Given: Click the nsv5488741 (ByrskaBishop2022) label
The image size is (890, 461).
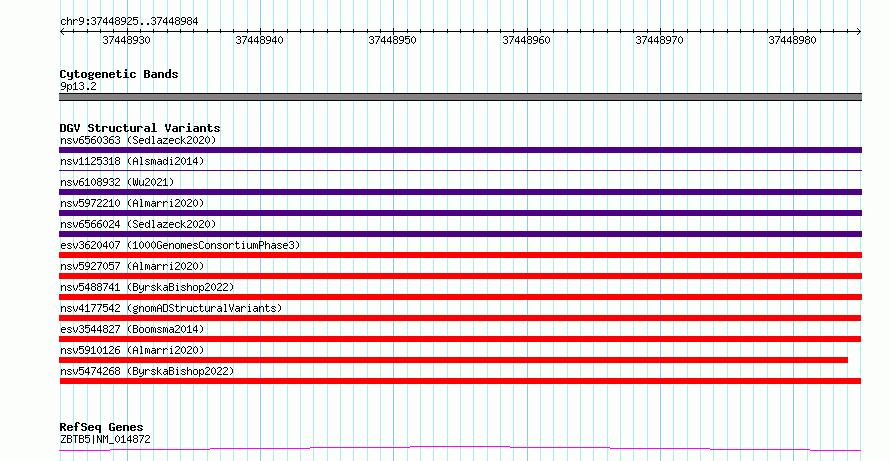Looking at the screenshot, I should pyautogui.click(x=147, y=287).
